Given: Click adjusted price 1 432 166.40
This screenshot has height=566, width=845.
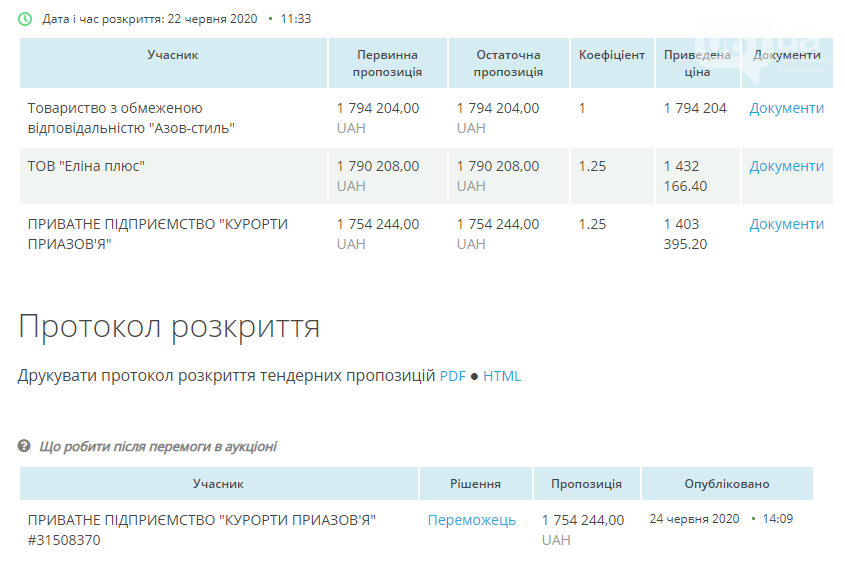Looking at the screenshot, I should pos(685,176).
